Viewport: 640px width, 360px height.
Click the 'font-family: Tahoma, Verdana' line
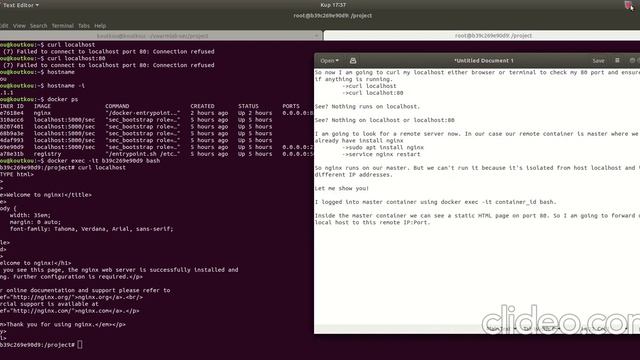click(91, 229)
